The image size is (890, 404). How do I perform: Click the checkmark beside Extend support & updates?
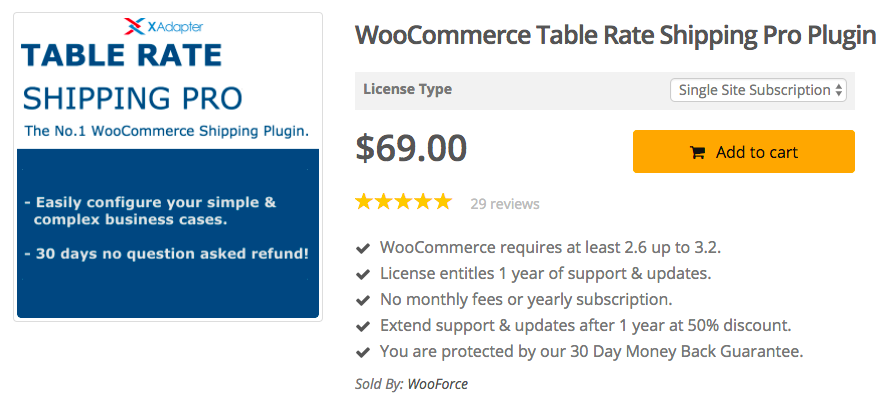(363, 325)
